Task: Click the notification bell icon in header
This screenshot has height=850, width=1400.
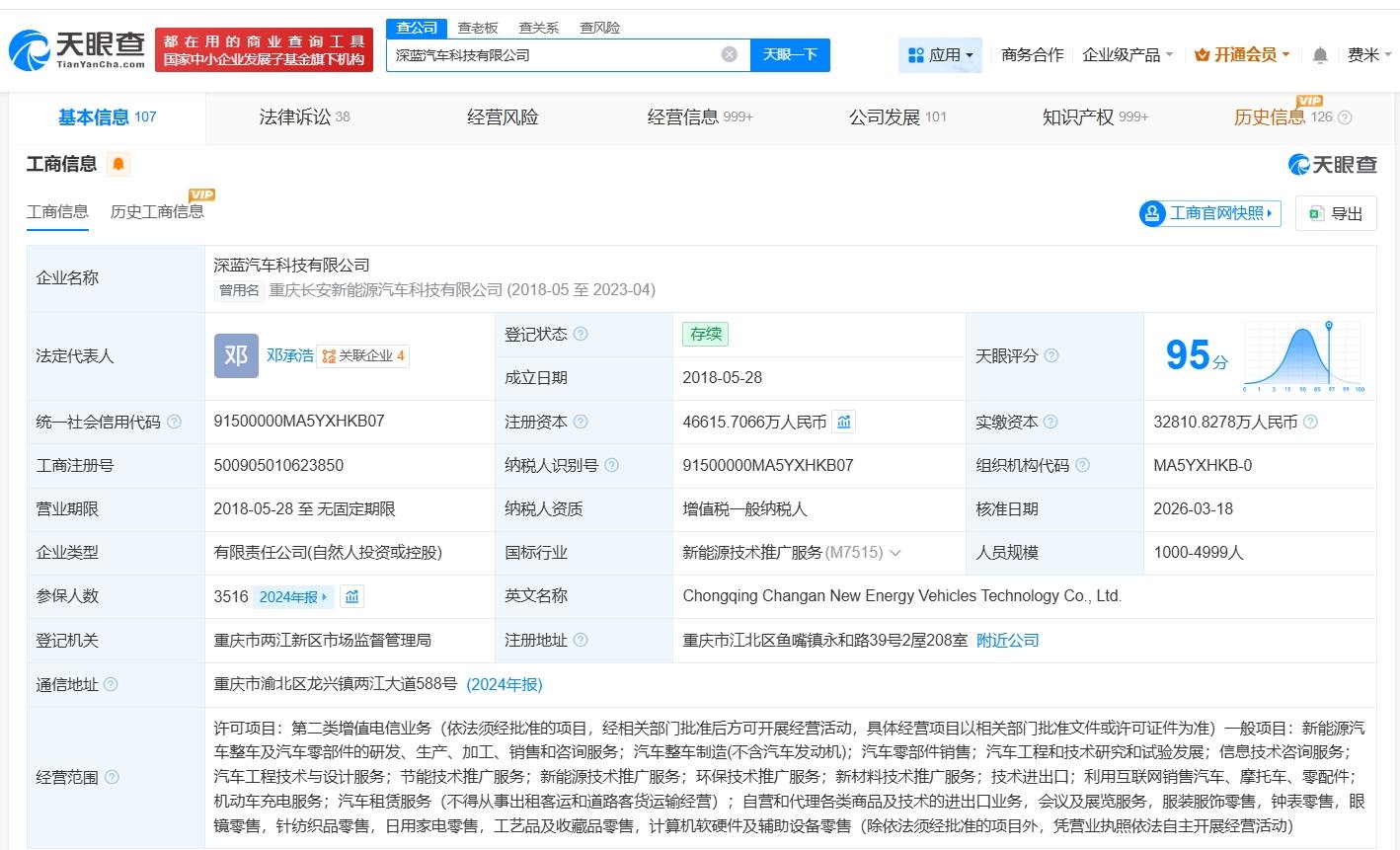Action: coord(1320,55)
